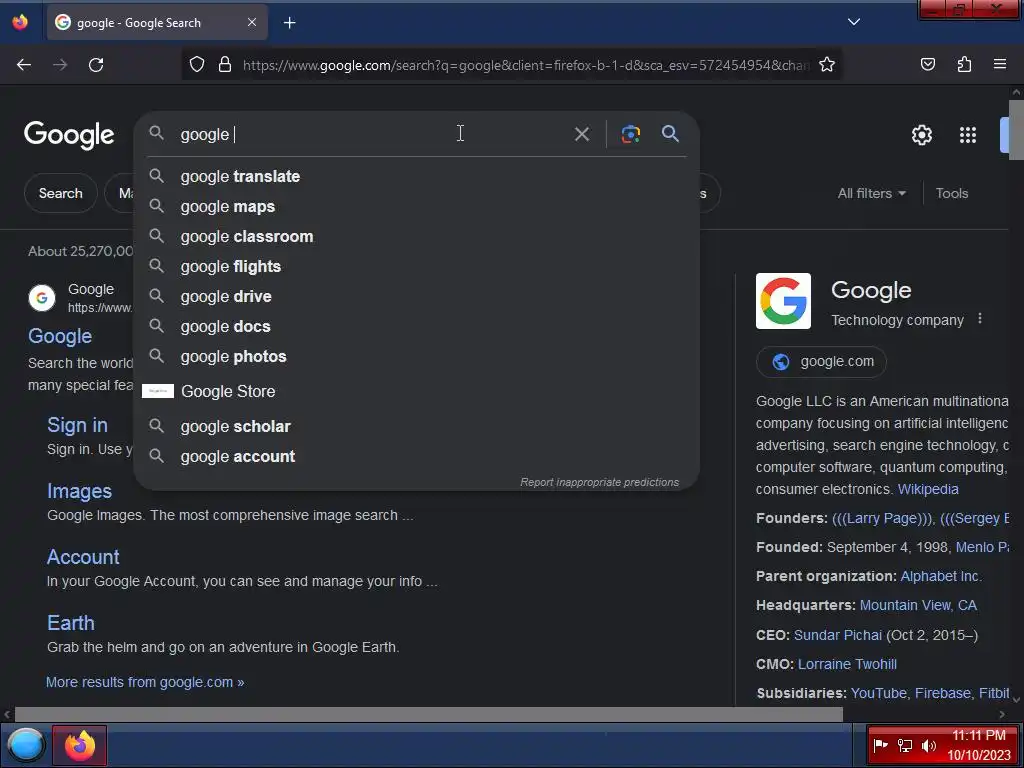Click 'More results from google.com »'
Viewport: 1024px width, 768px height.
pyautogui.click(x=145, y=682)
